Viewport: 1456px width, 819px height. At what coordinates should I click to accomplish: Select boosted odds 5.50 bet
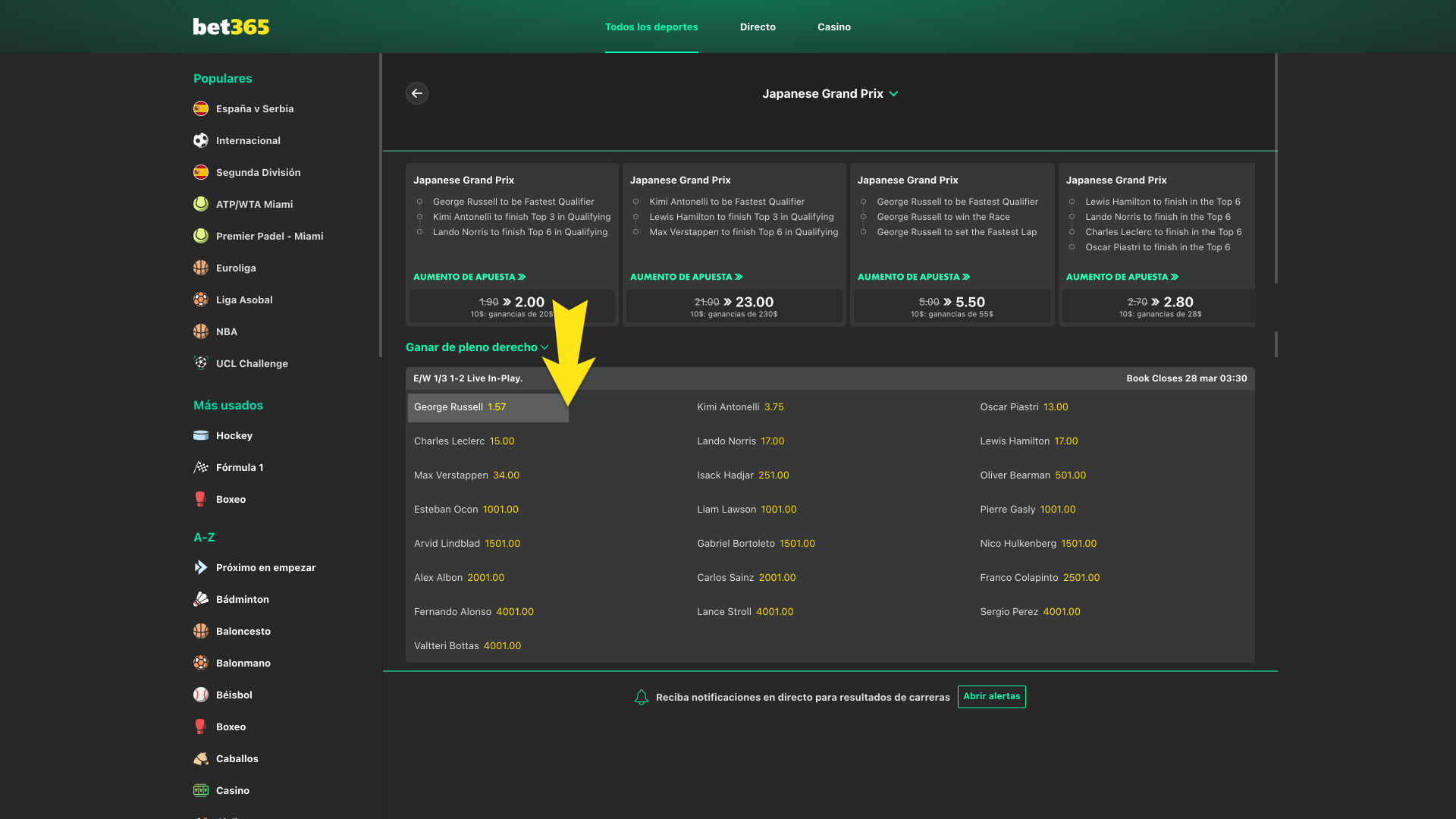[x=952, y=306]
